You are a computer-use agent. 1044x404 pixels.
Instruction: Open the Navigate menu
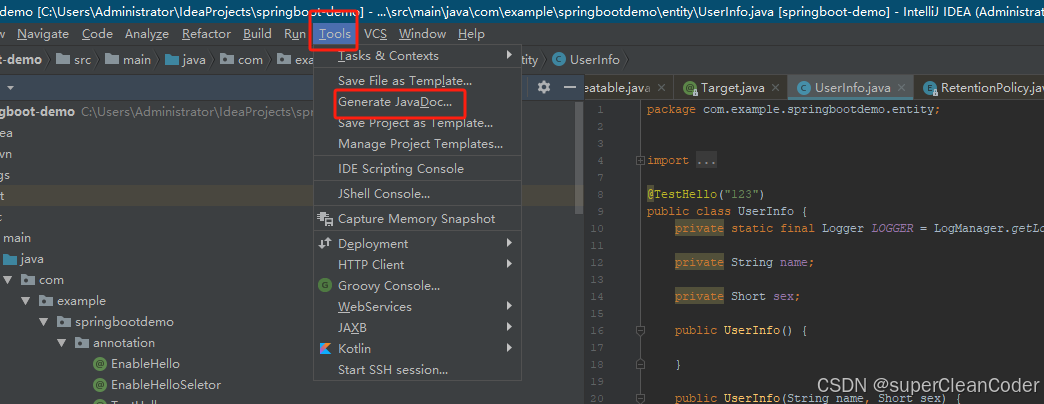tap(43, 33)
